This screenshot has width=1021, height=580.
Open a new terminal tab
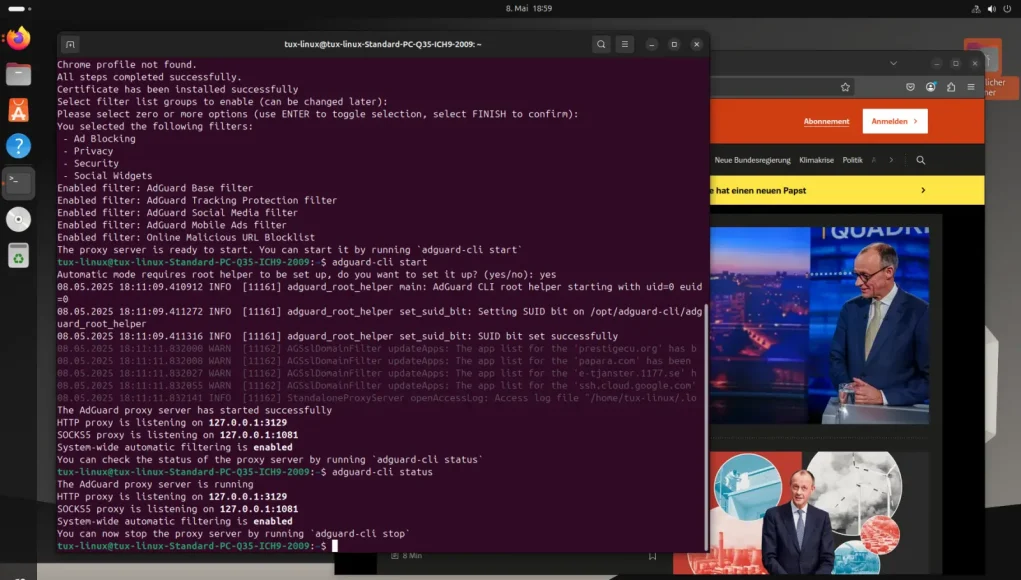(70, 44)
